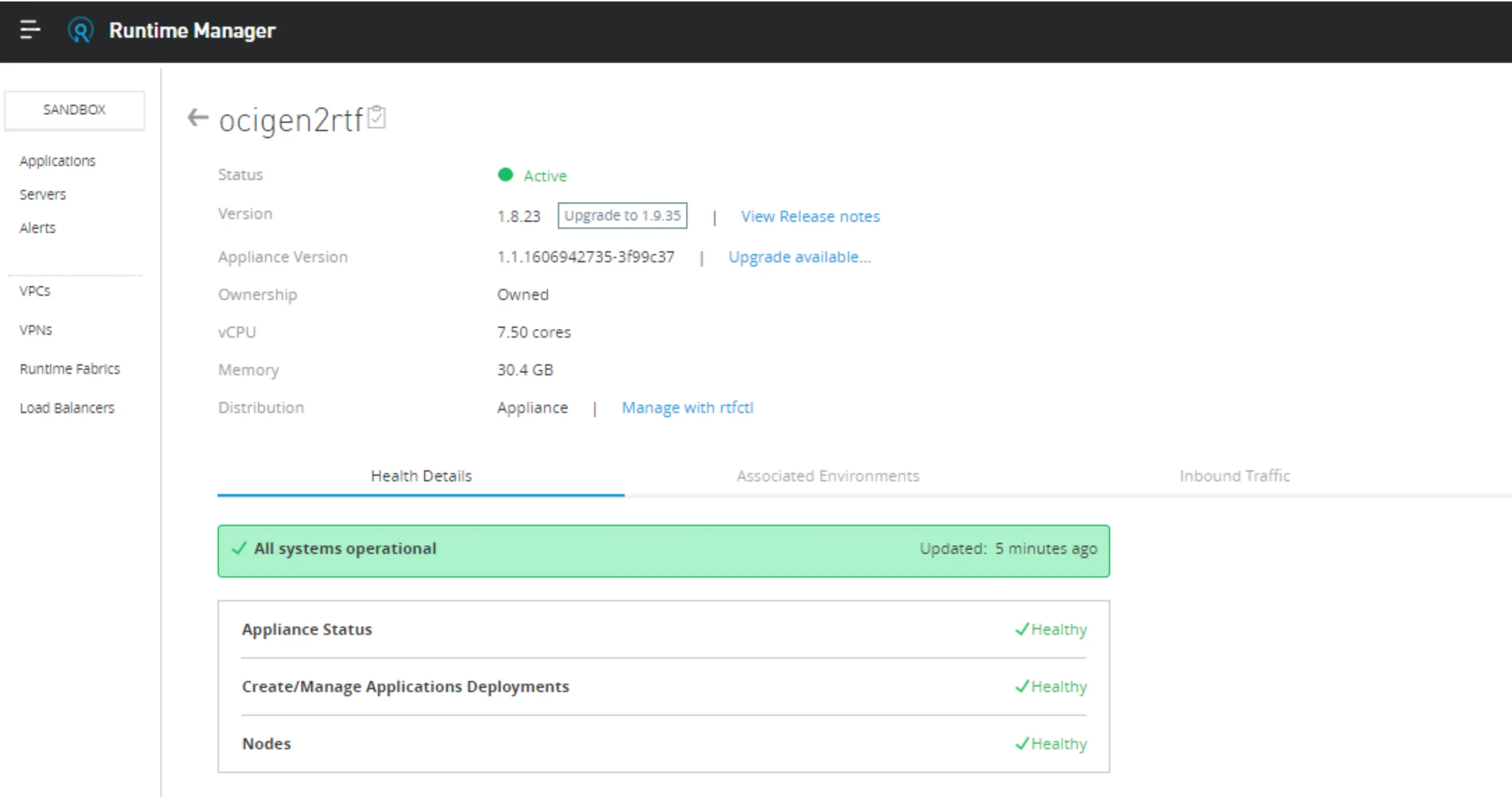Click the green Active status dot

505,175
